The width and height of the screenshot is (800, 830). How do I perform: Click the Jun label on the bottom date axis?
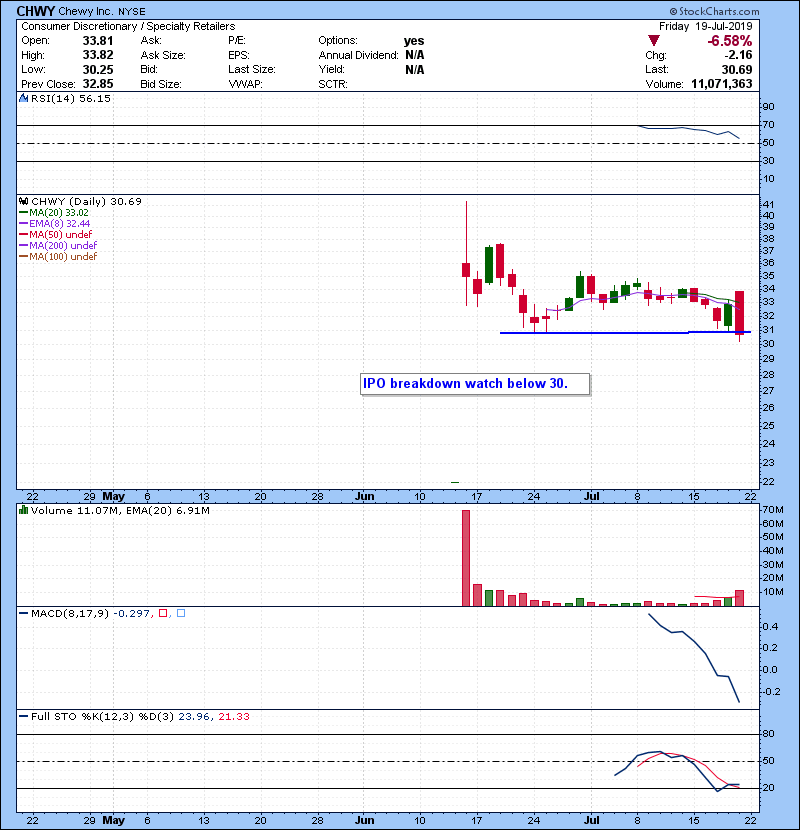pos(365,820)
